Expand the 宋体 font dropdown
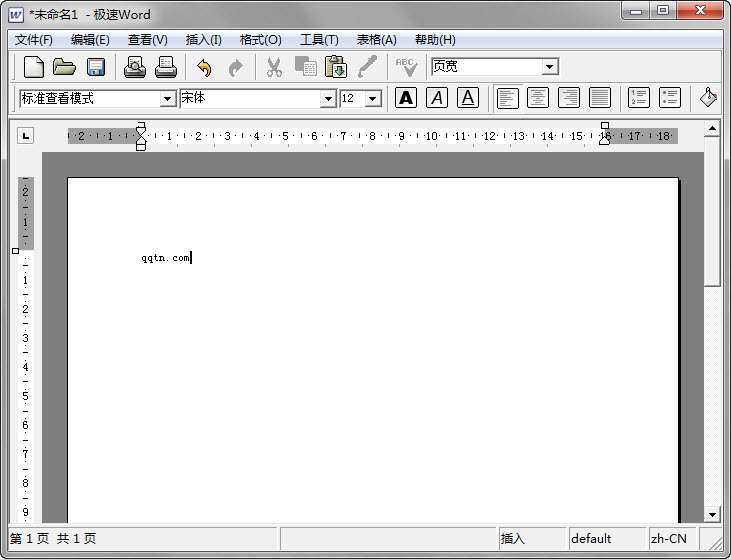 328,99
